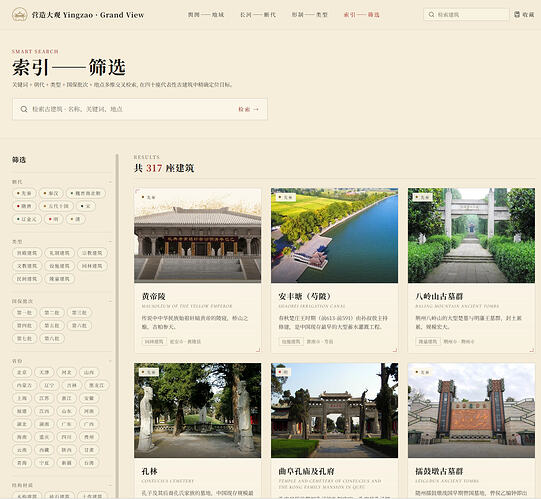Screen dimensions: 541x499
Task: Open the 形制——类型 navigation item
Action: coord(309,15)
